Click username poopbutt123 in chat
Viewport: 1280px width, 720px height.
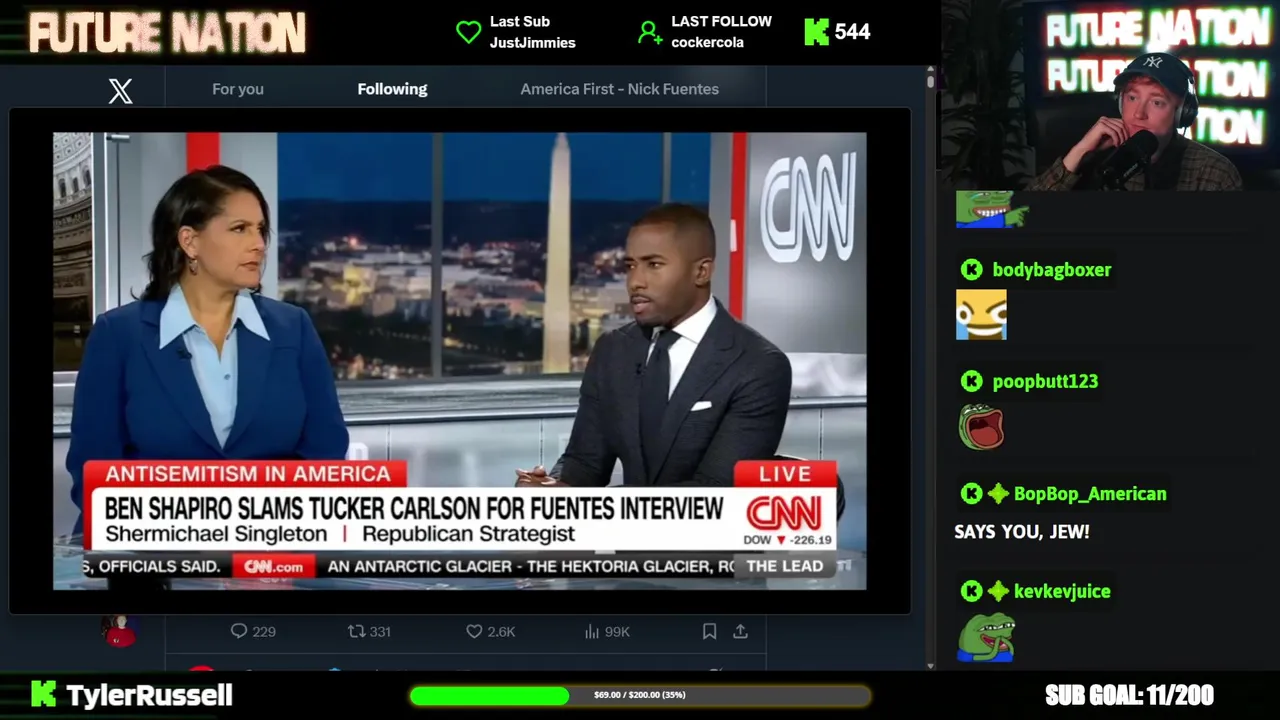[1045, 381]
